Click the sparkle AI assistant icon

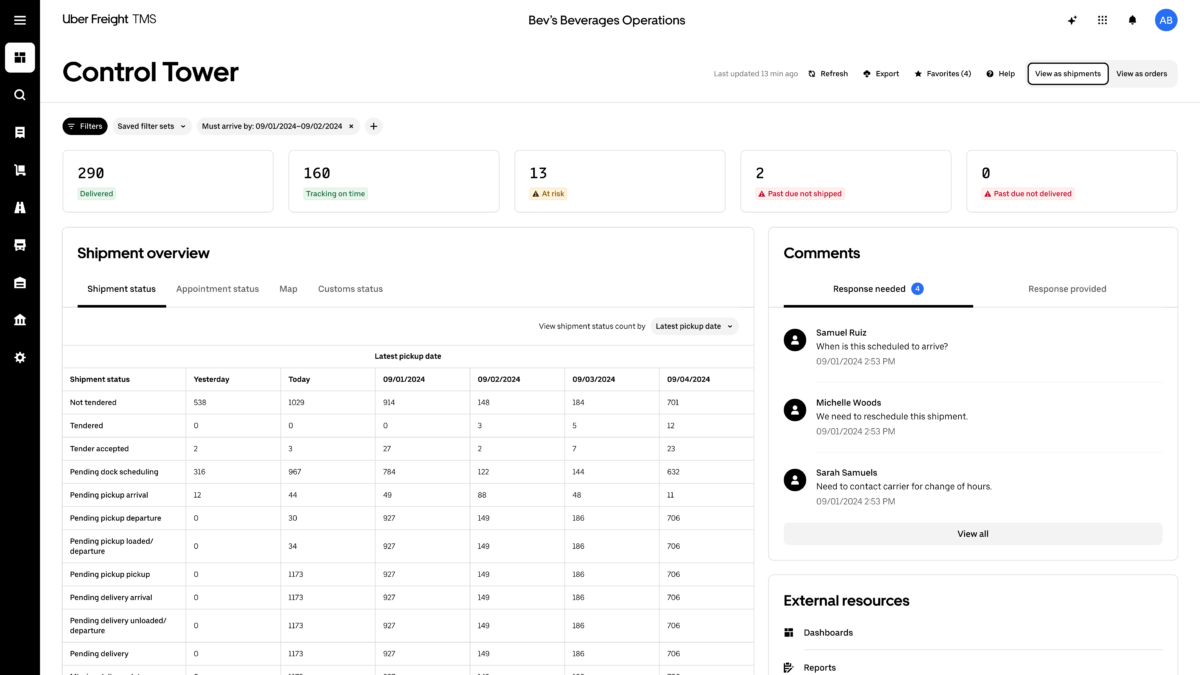(x=1072, y=20)
